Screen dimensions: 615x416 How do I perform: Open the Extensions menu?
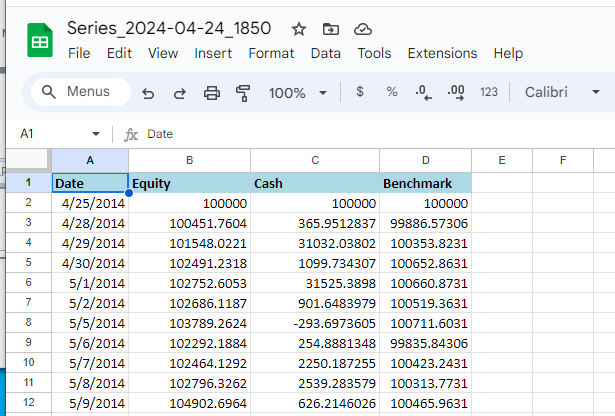pyautogui.click(x=442, y=53)
